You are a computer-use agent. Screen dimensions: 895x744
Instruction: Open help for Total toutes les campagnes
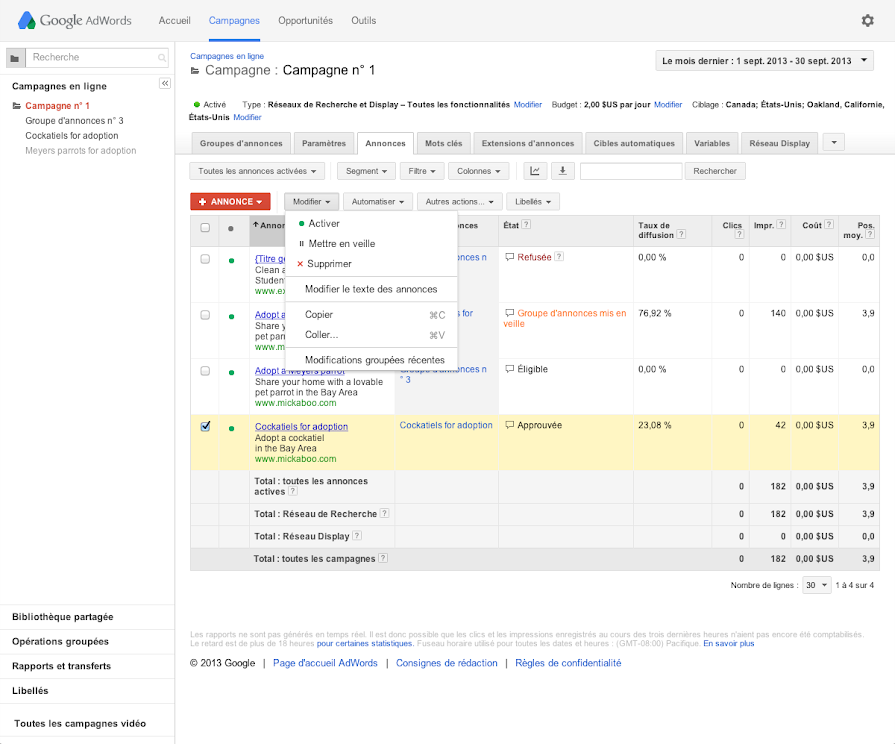(383, 558)
